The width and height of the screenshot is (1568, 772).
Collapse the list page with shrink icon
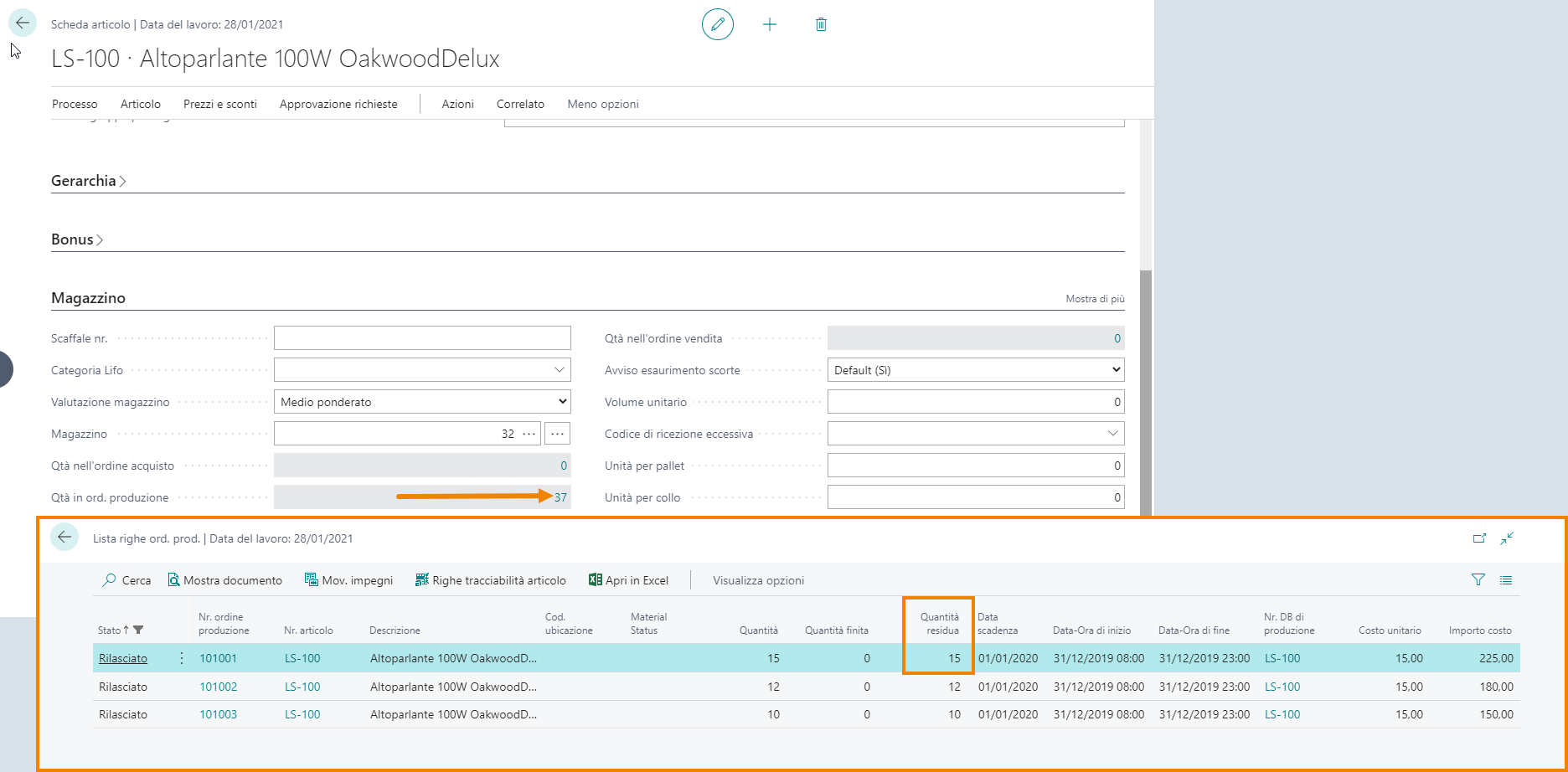coord(1507,538)
